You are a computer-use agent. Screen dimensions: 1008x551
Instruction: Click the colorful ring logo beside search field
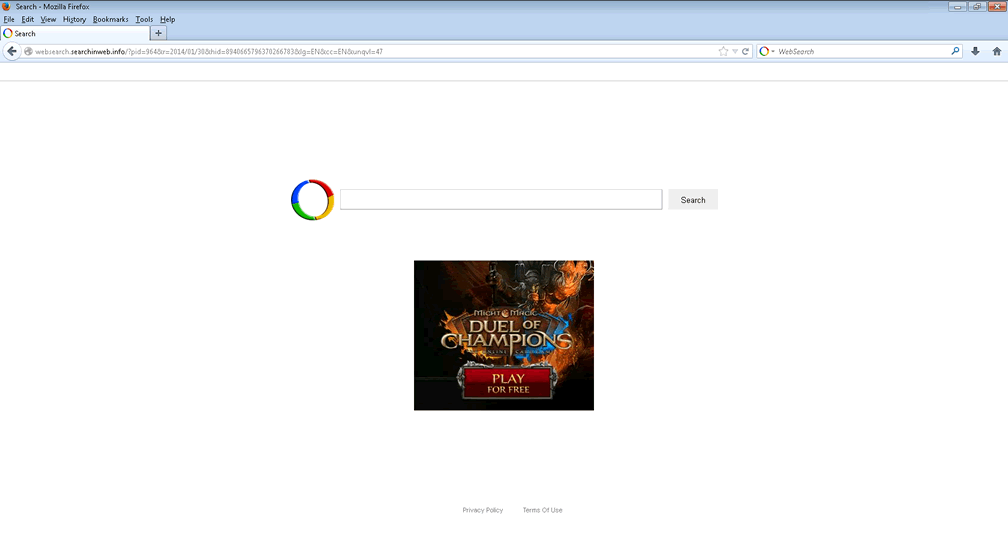312,200
